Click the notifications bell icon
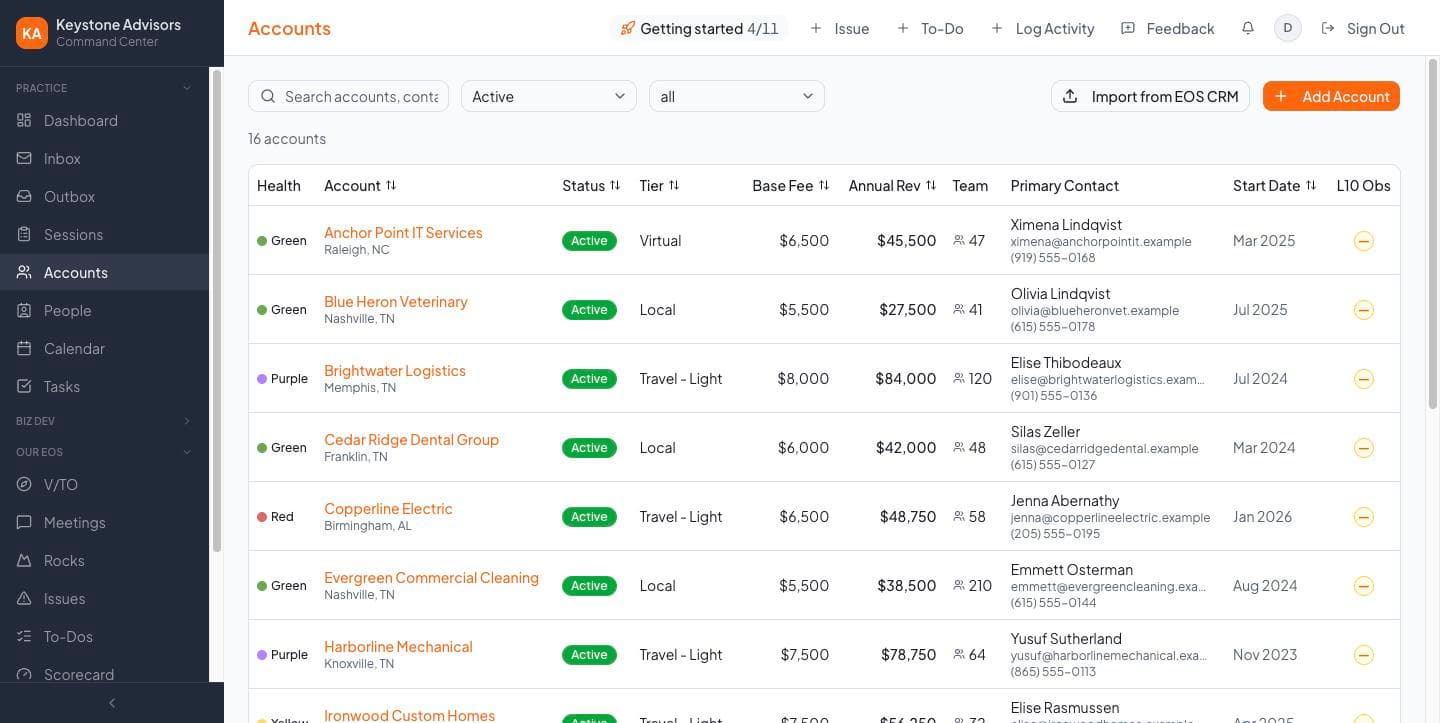The image size is (1440, 723). (1247, 28)
